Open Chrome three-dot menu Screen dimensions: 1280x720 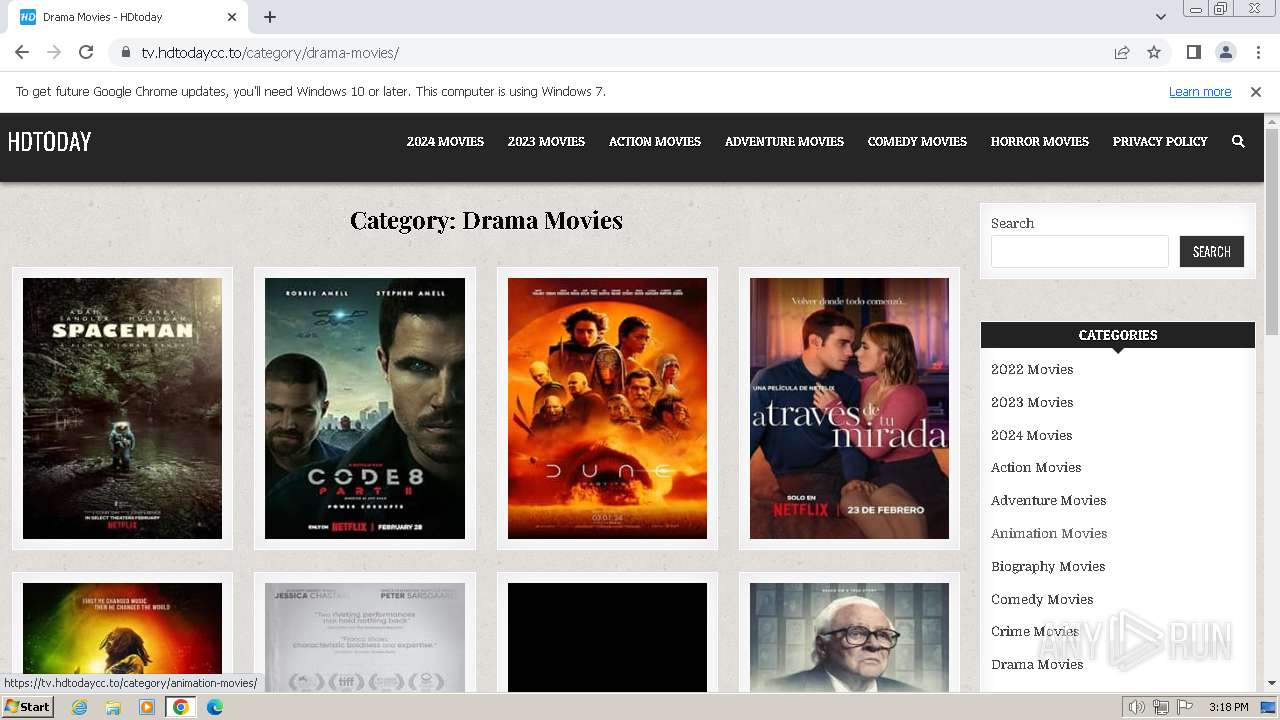coord(1258,52)
